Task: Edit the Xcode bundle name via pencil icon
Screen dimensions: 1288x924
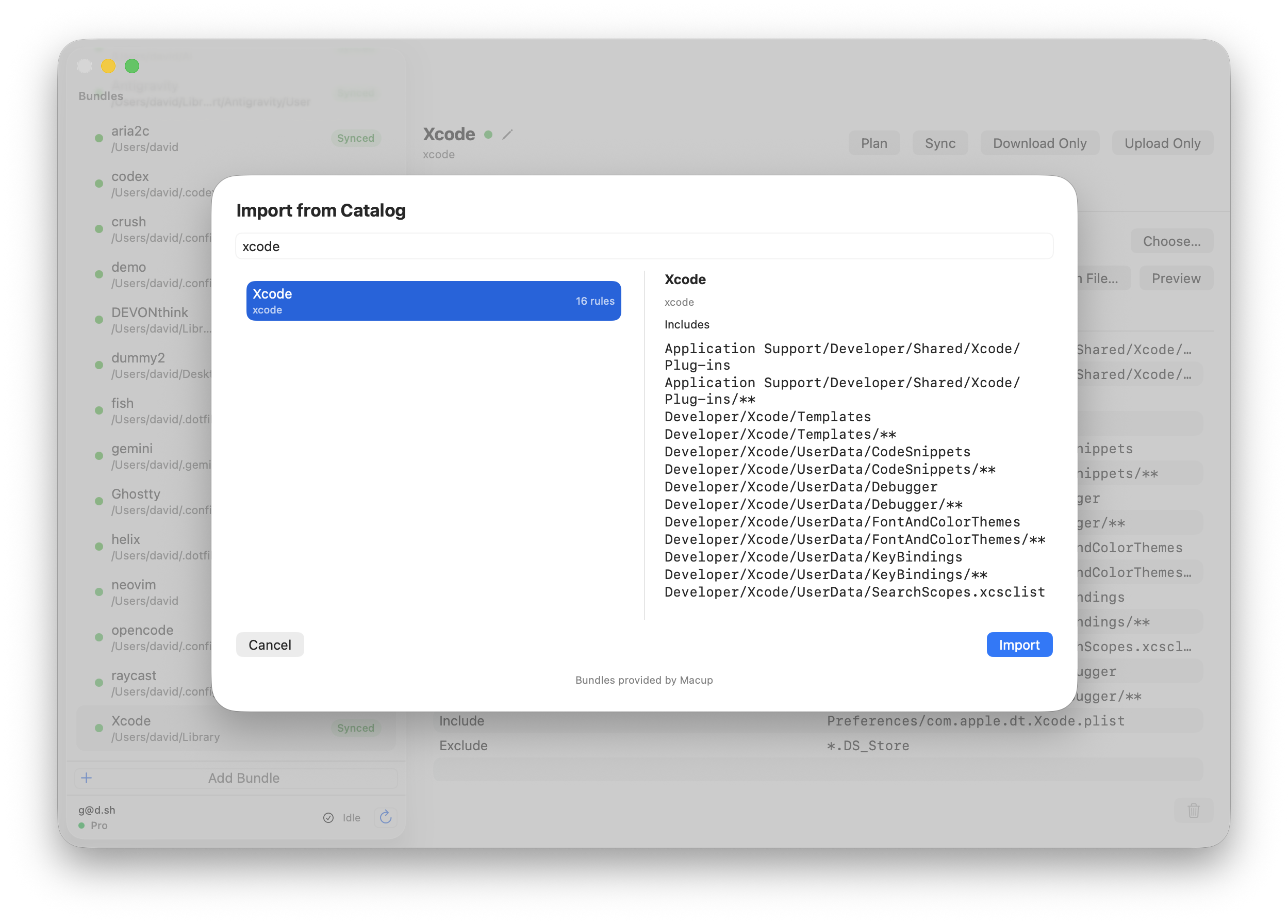Action: [x=507, y=134]
